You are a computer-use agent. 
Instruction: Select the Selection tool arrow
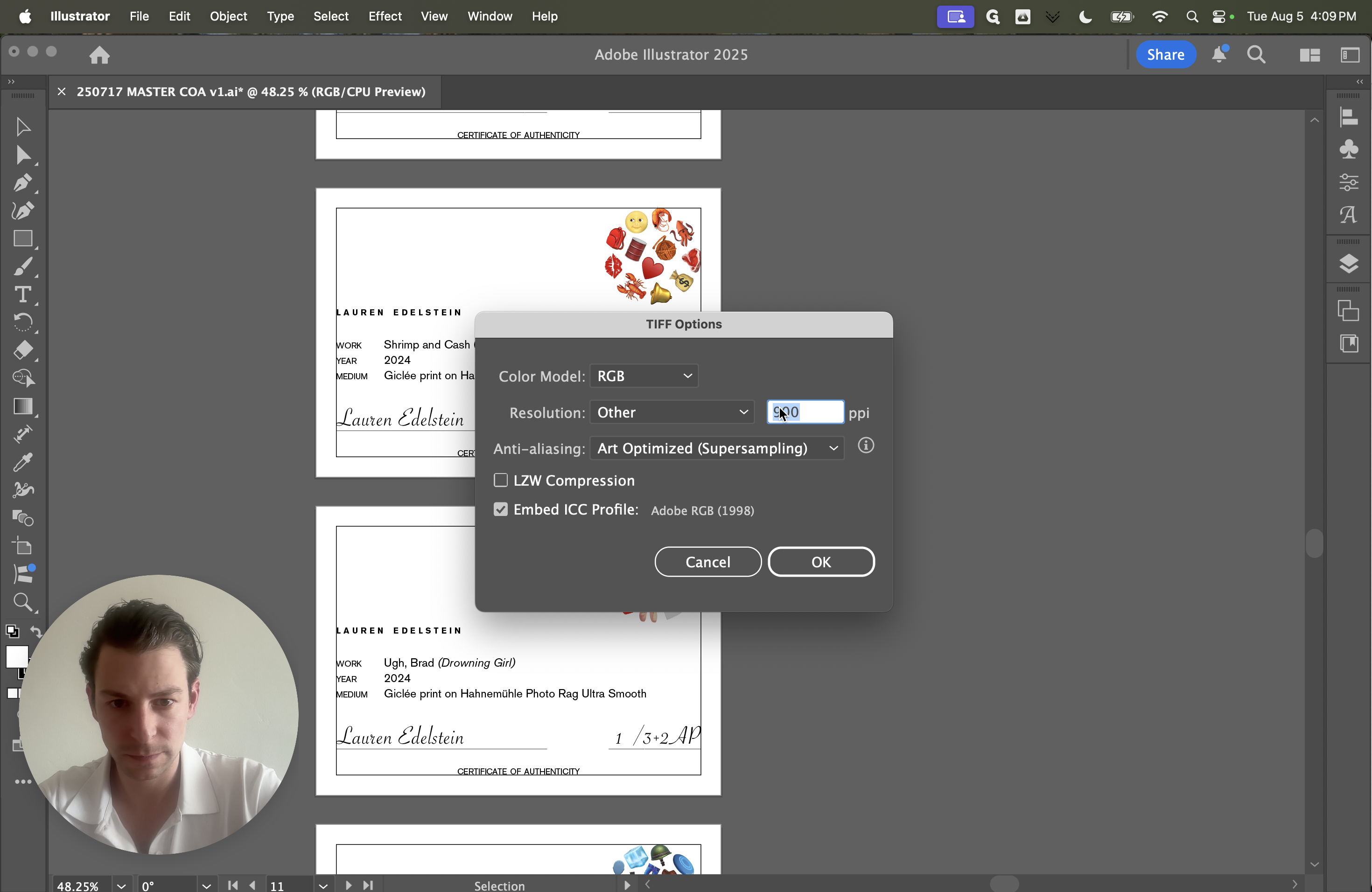point(23,127)
